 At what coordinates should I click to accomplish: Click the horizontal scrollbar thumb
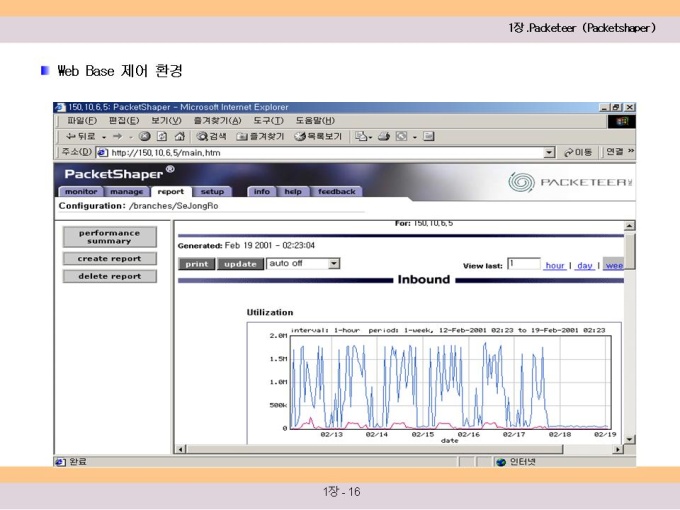tap(375, 449)
